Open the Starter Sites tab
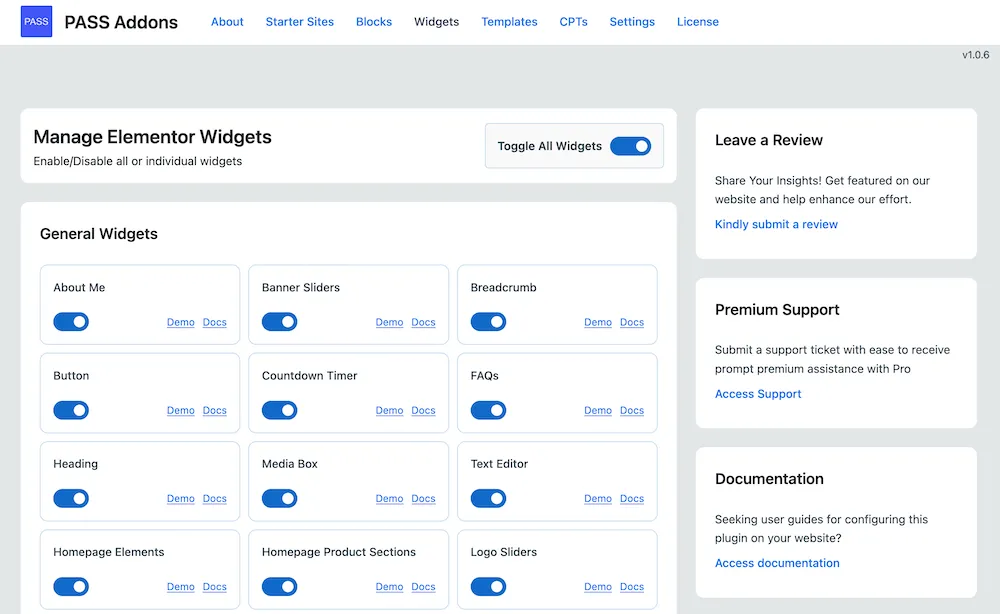This screenshot has height=614, width=1000. tap(300, 22)
